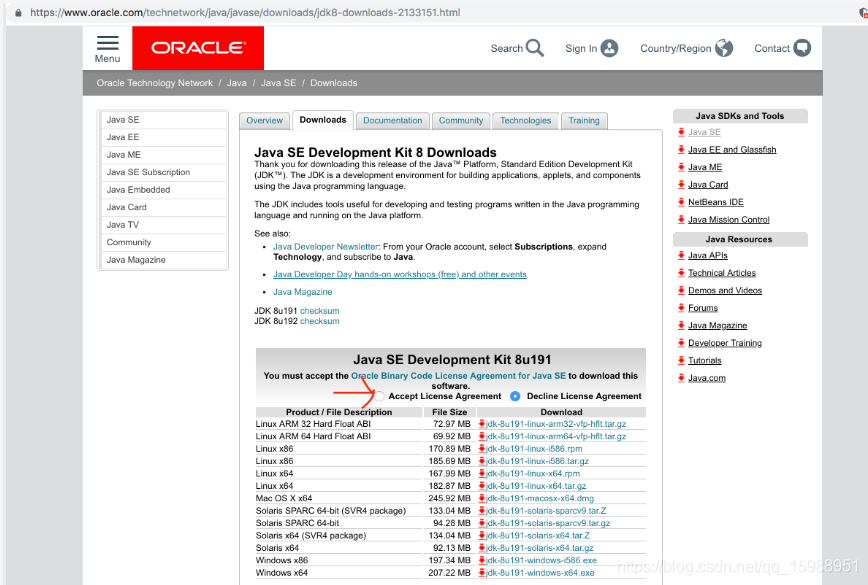
Task: Open JDK 8u192 checksum link
Action: click(x=319, y=321)
